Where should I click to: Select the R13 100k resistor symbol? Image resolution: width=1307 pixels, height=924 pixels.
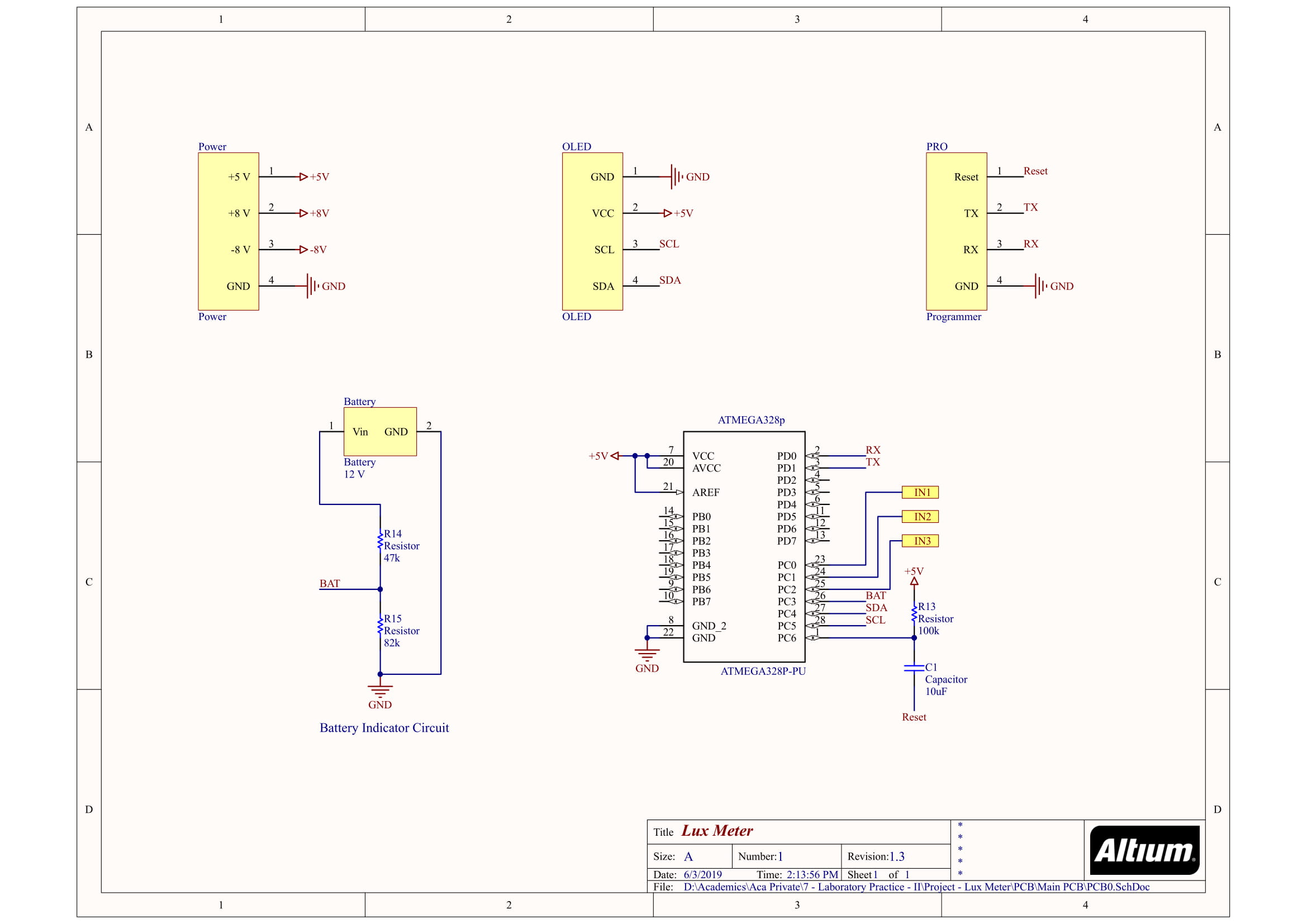coord(914,614)
